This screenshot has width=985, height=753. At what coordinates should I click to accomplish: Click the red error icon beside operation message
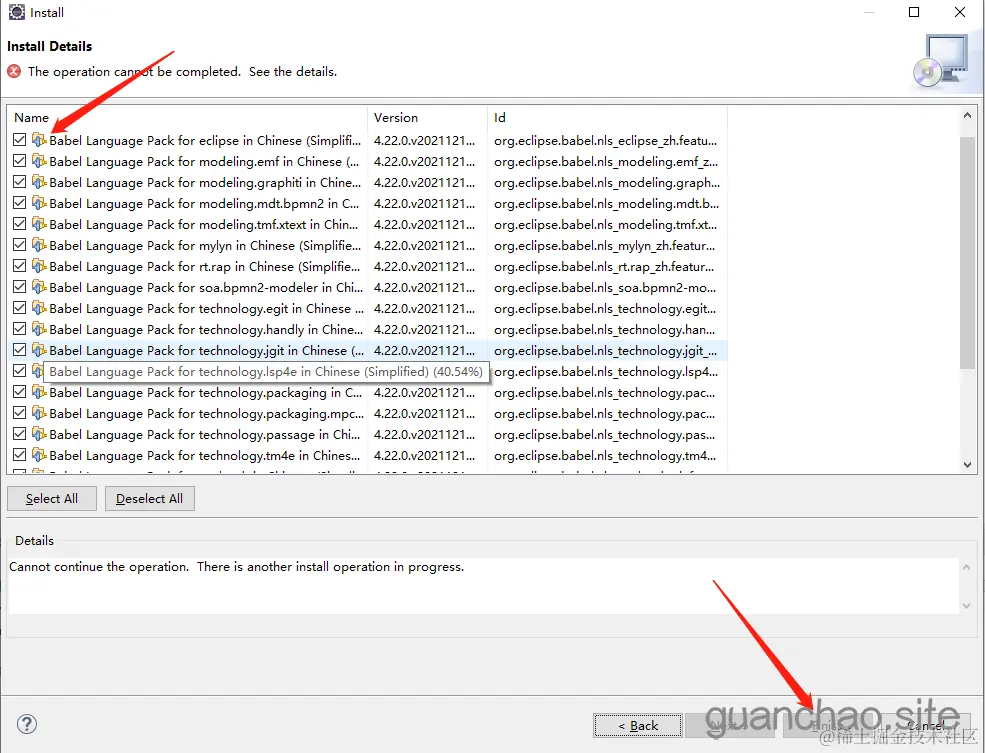click(x=14, y=72)
